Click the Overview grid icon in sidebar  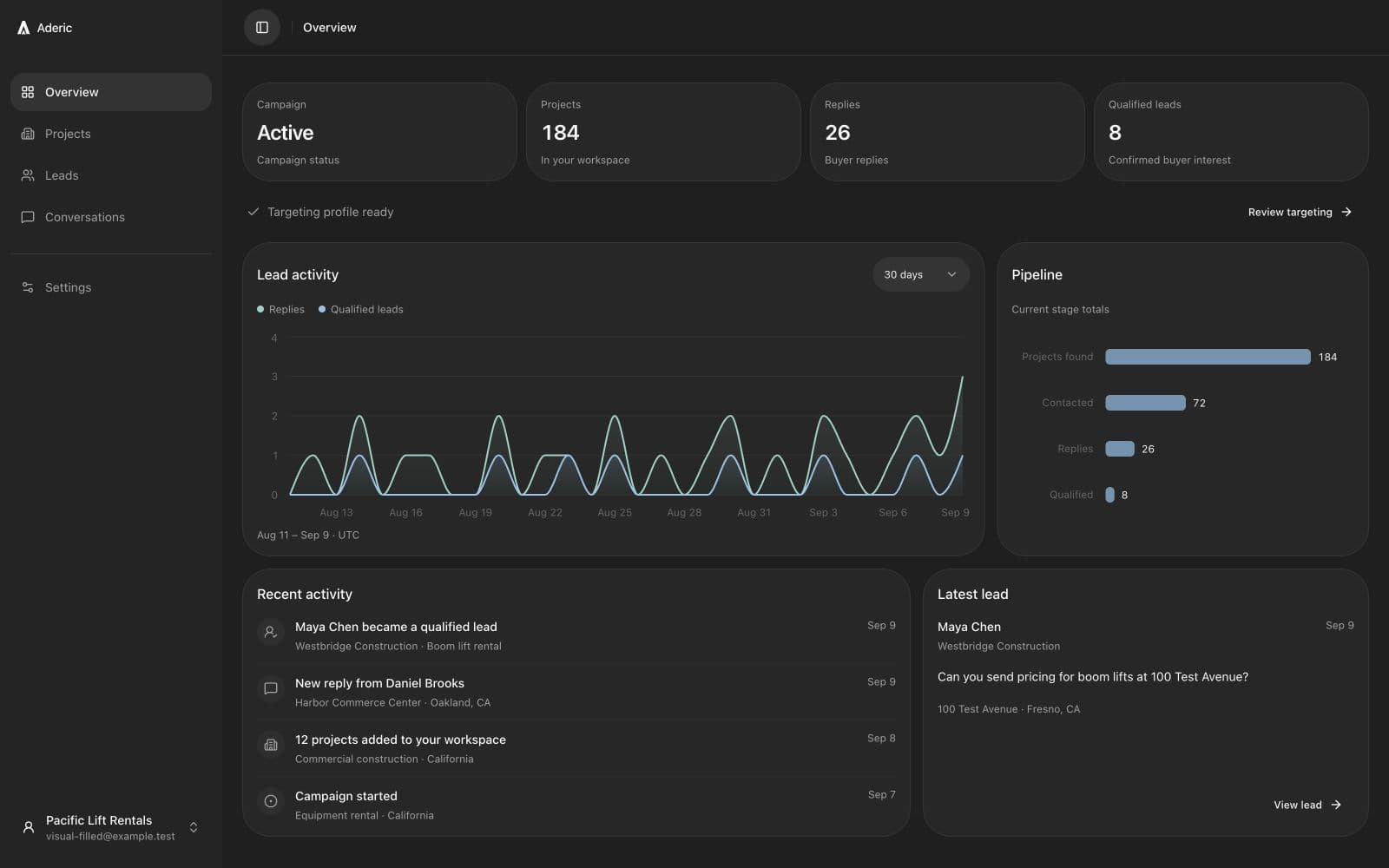pos(28,92)
